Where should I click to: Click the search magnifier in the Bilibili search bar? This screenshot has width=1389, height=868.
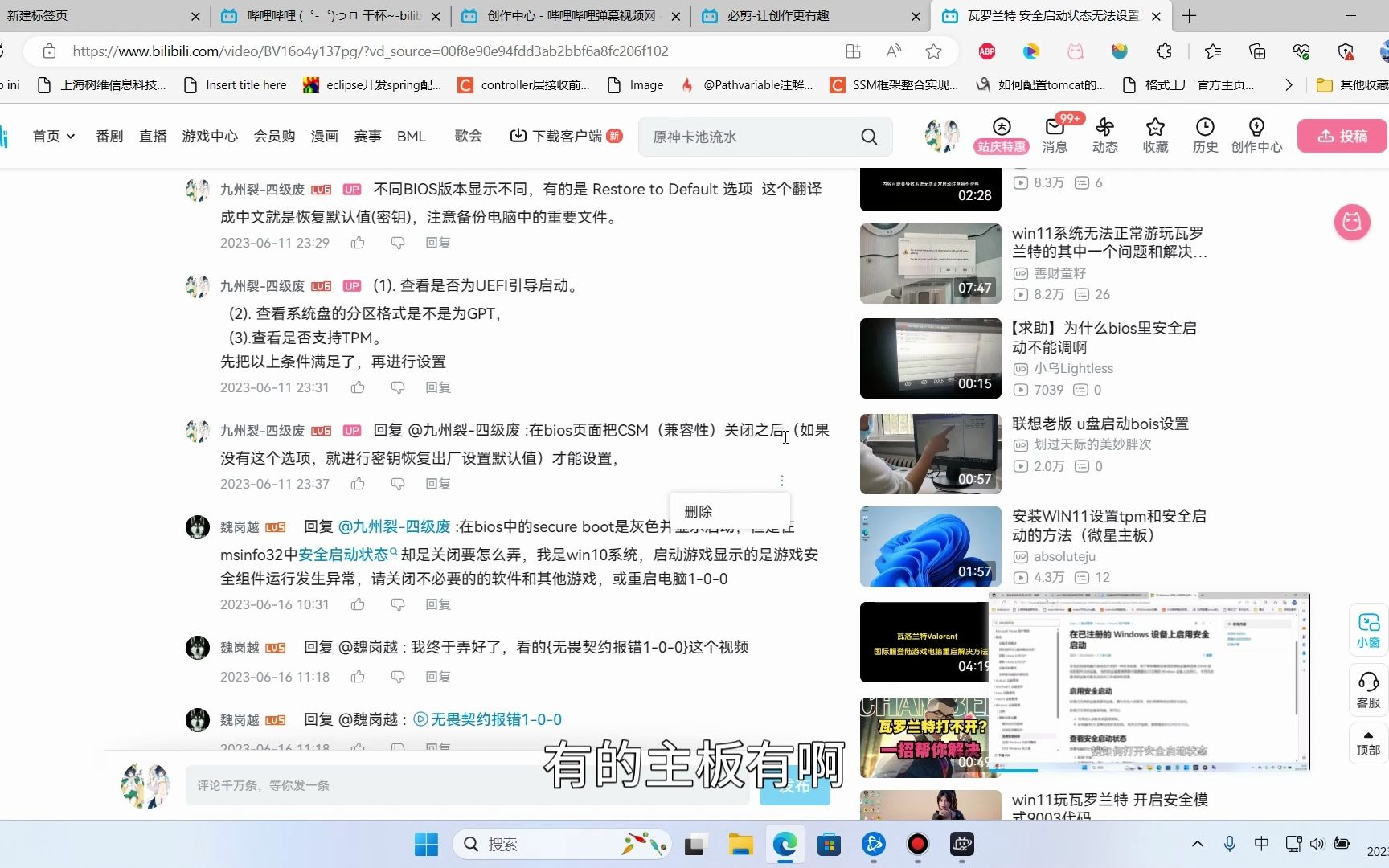[x=868, y=137]
